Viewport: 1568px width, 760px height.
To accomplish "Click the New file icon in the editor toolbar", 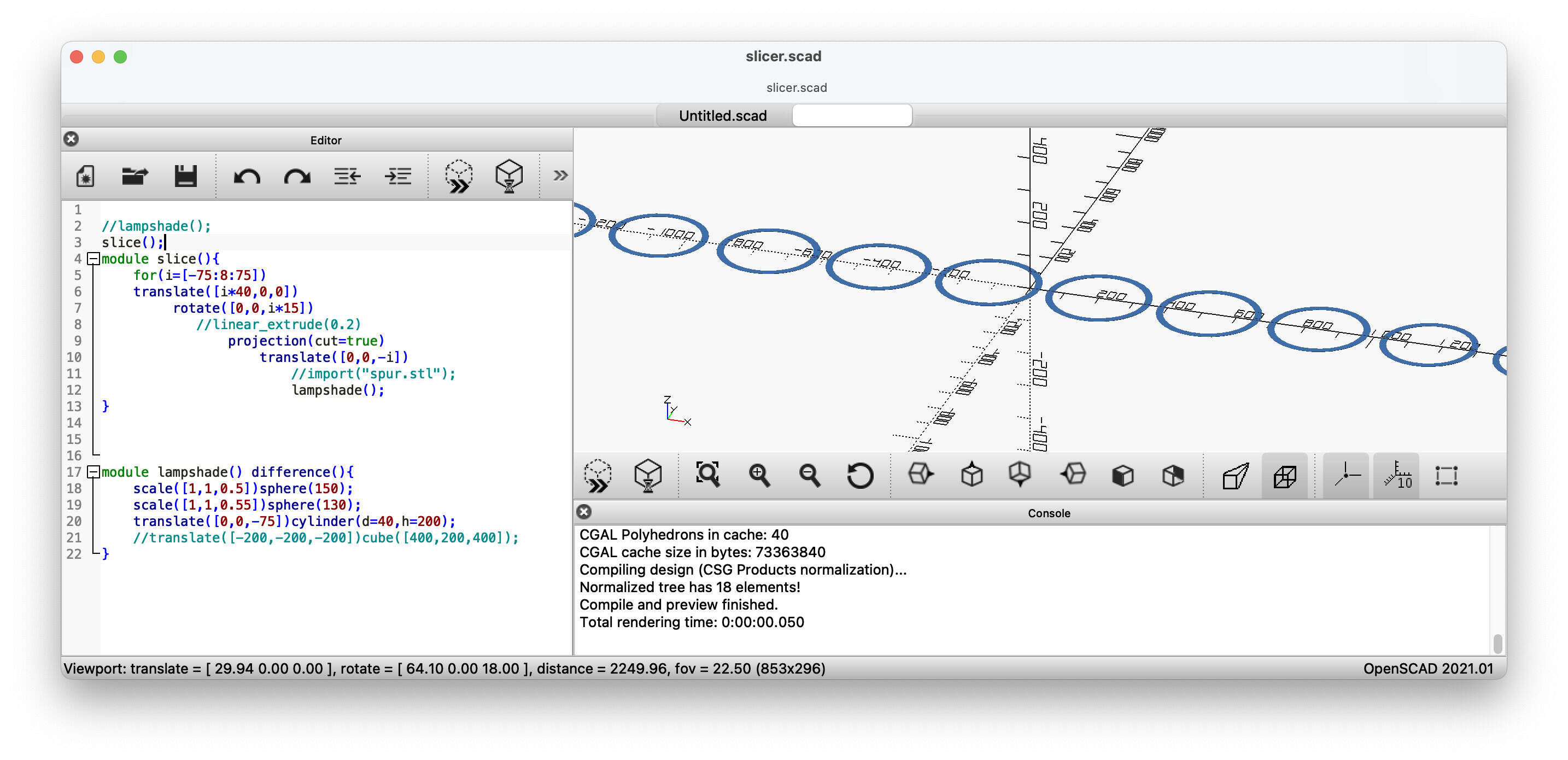I will (85, 177).
